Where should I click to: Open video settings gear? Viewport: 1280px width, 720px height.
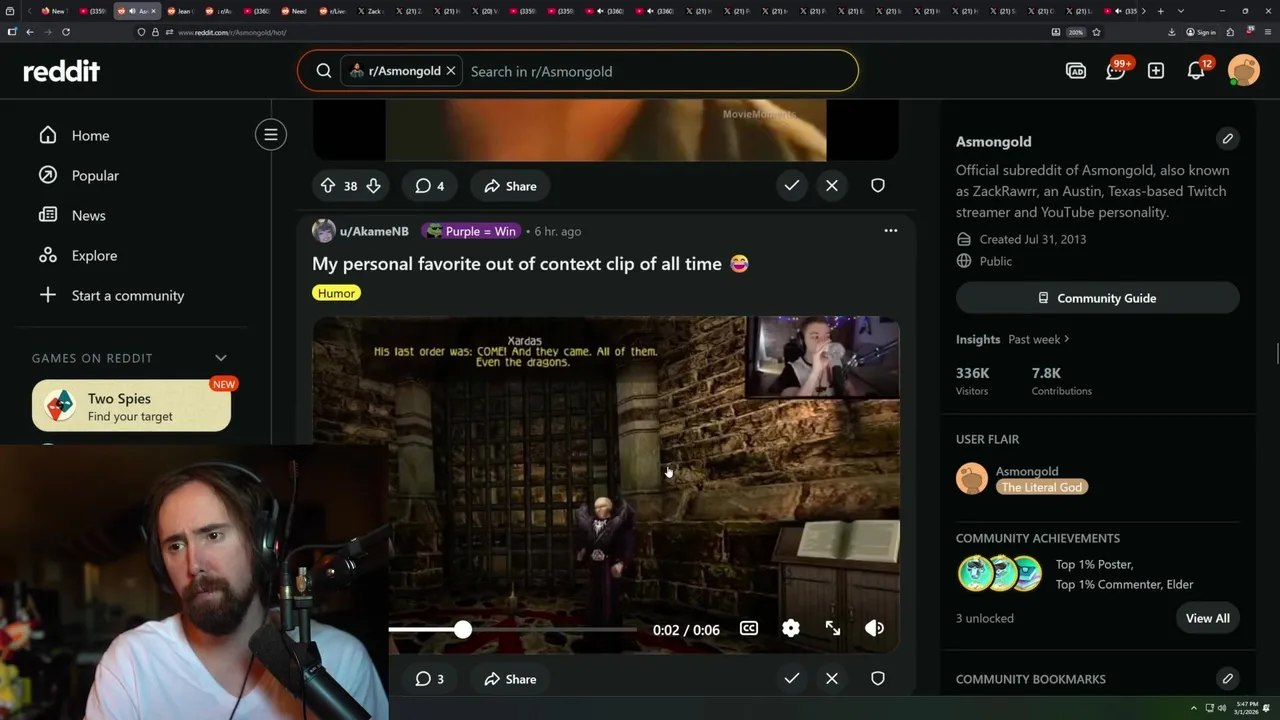tap(791, 628)
